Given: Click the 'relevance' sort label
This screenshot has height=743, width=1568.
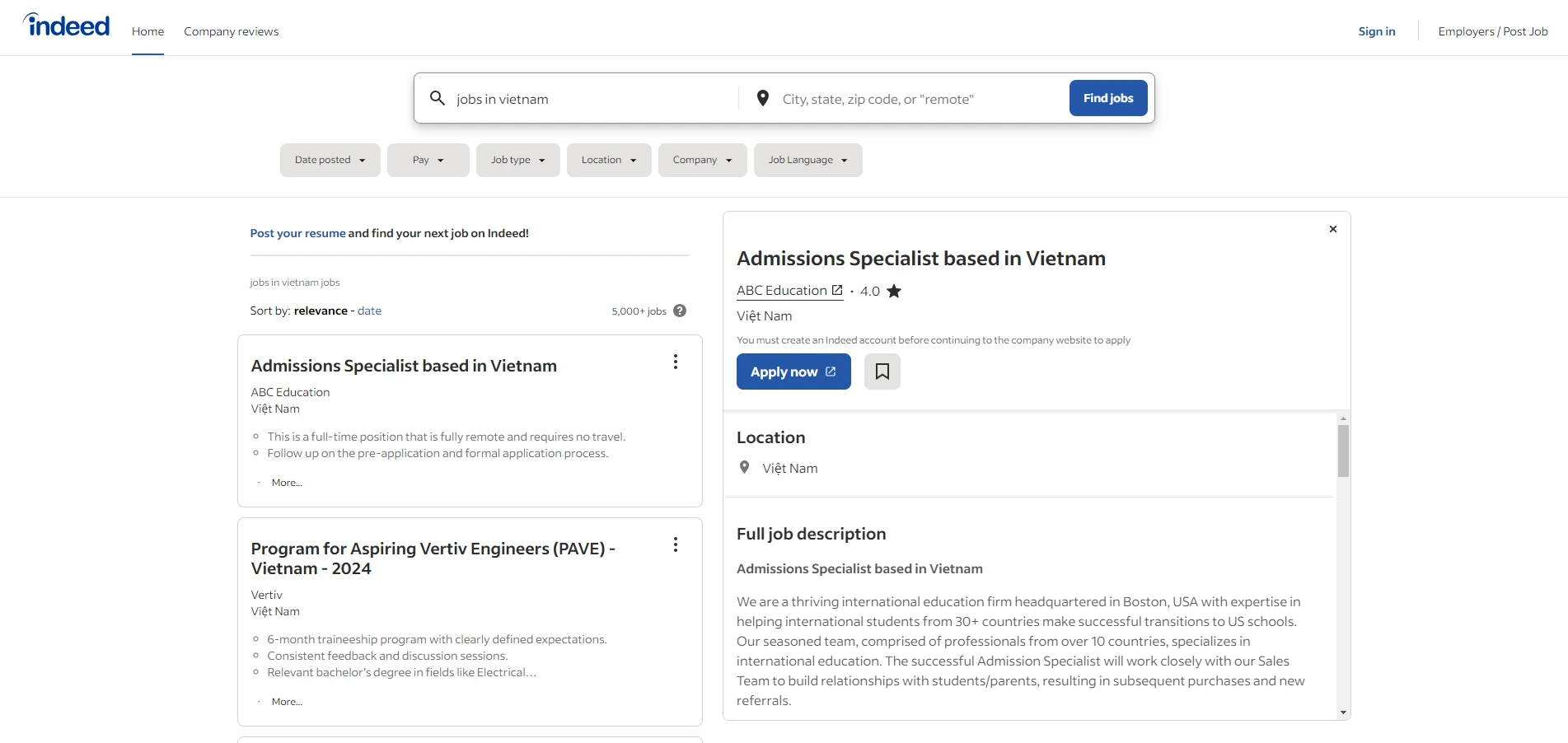Looking at the screenshot, I should tap(321, 311).
